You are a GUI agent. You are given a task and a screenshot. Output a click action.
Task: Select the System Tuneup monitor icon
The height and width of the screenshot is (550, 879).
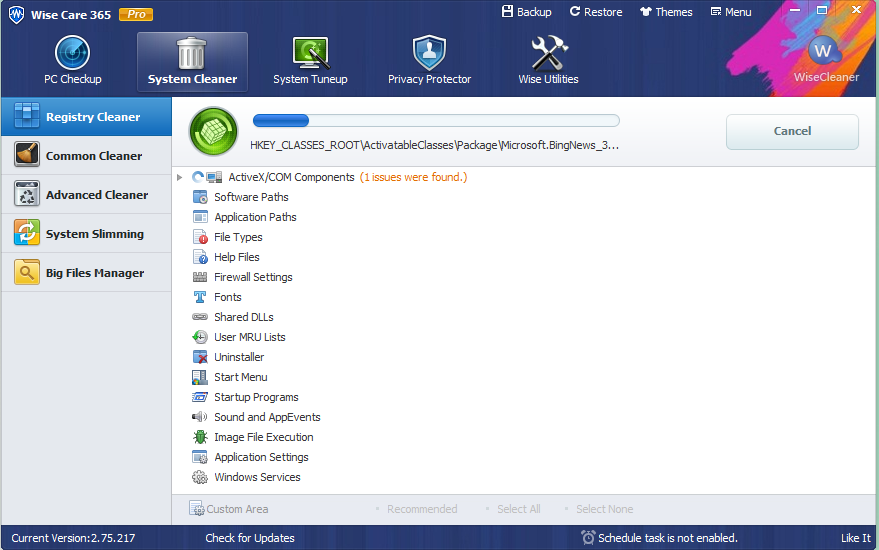310,53
